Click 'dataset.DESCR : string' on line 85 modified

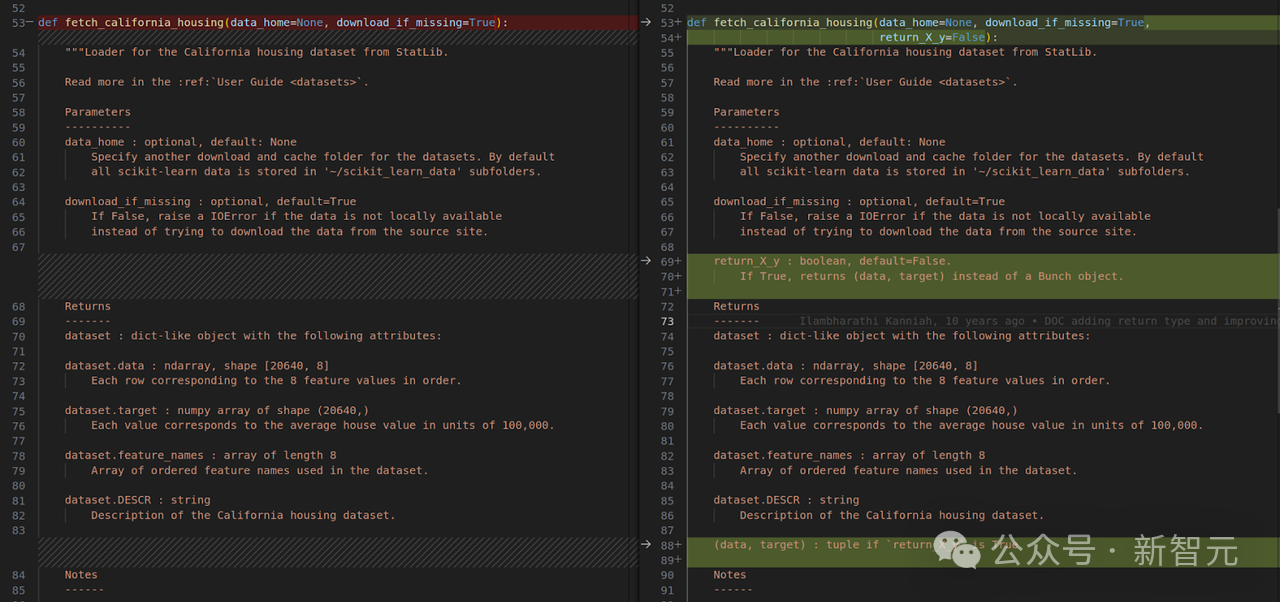click(x=786, y=500)
